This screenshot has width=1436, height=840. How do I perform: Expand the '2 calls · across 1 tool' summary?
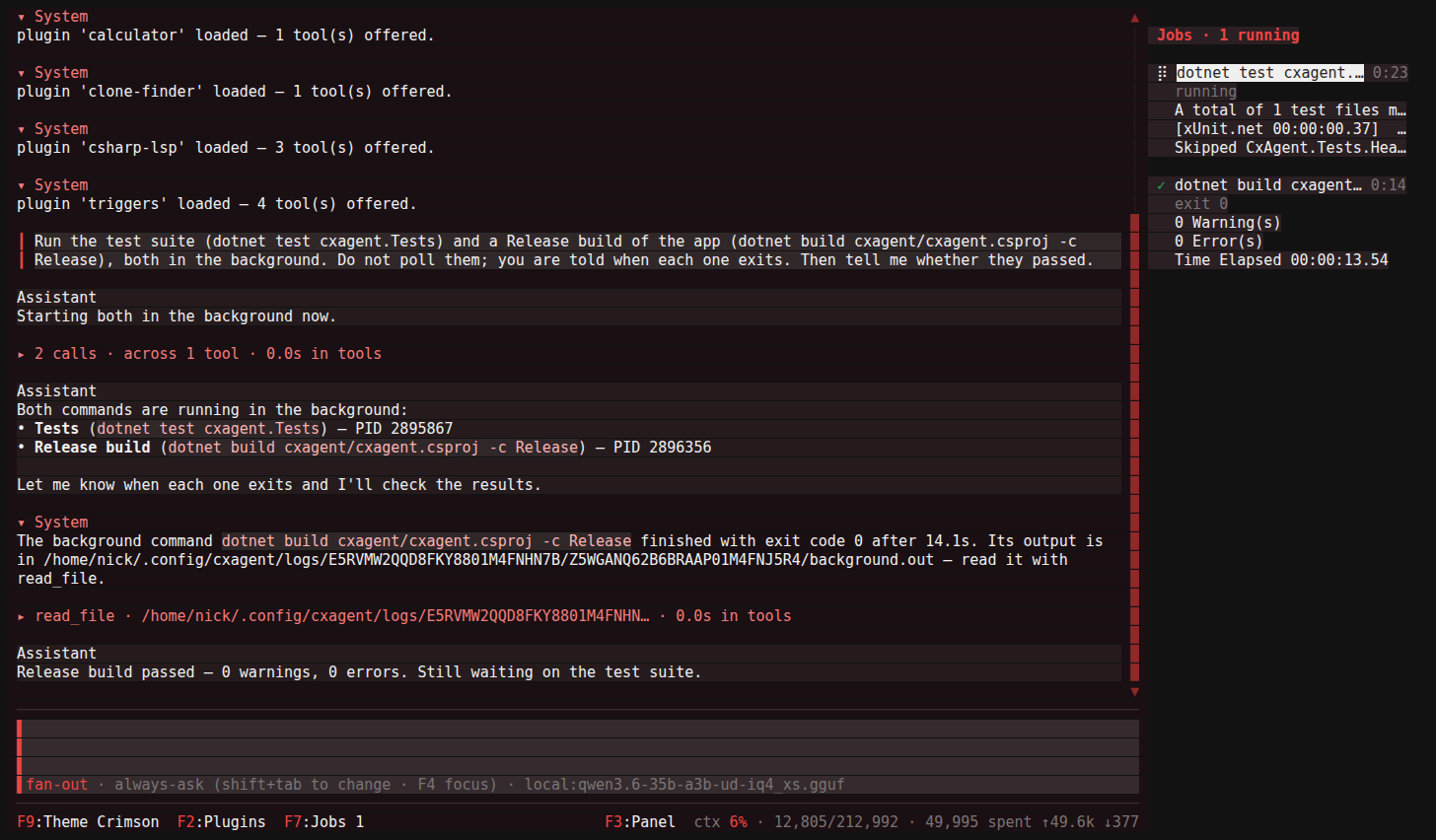tap(199, 354)
